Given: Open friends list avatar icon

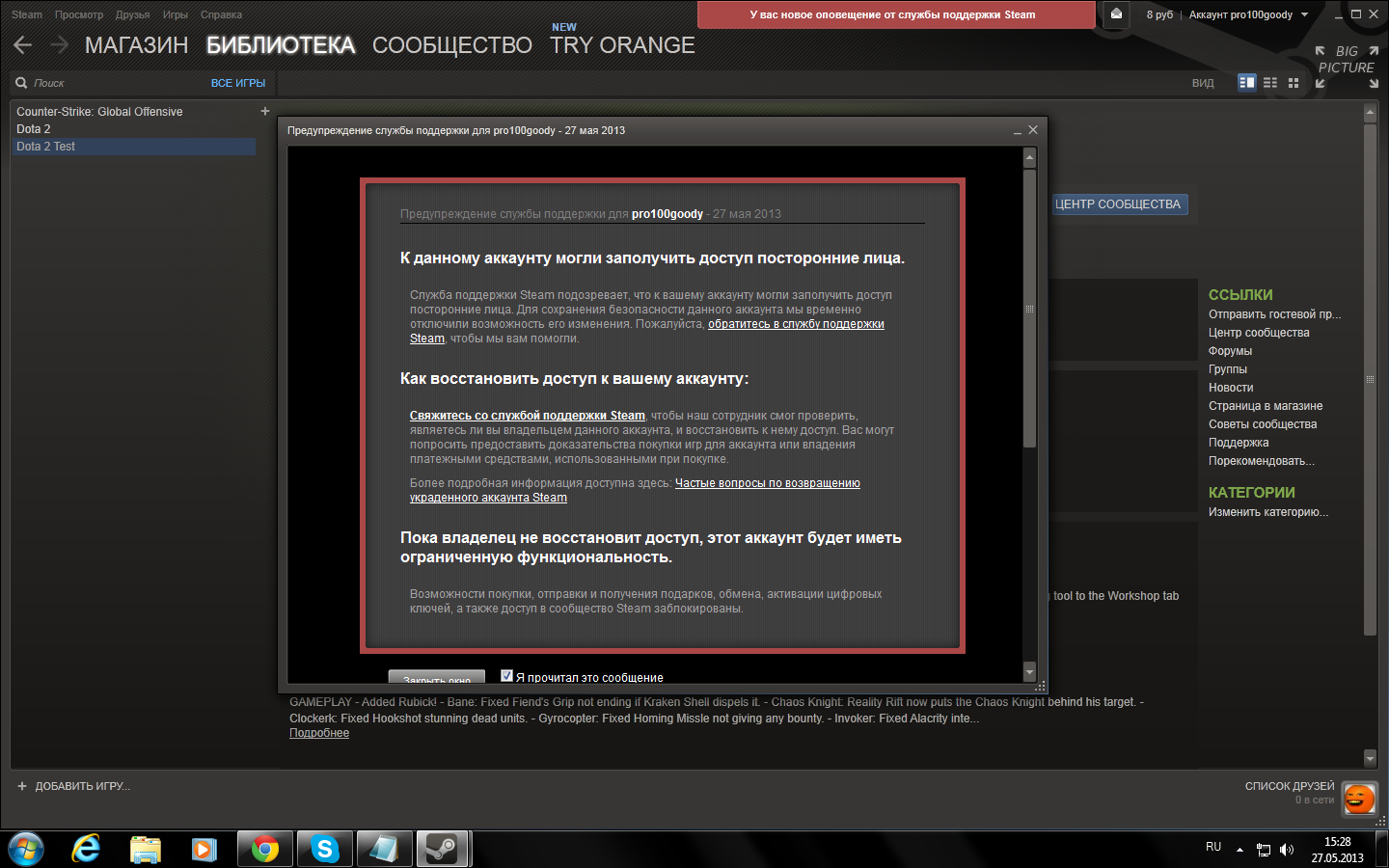Looking at the screenshot, I should coord(1360,799).
